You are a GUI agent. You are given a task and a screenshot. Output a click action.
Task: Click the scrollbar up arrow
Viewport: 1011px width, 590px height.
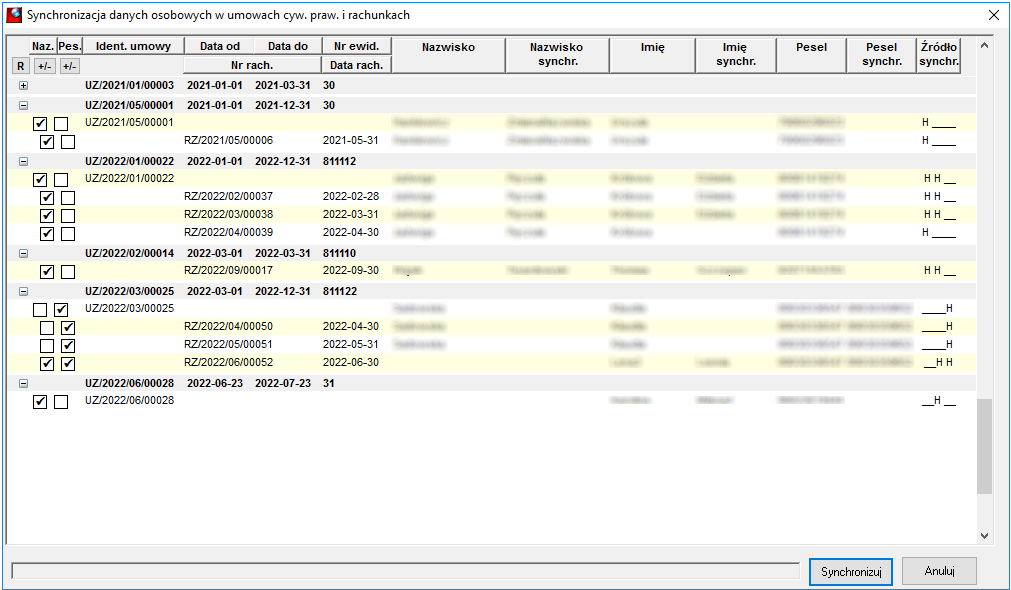pos(984,45)
